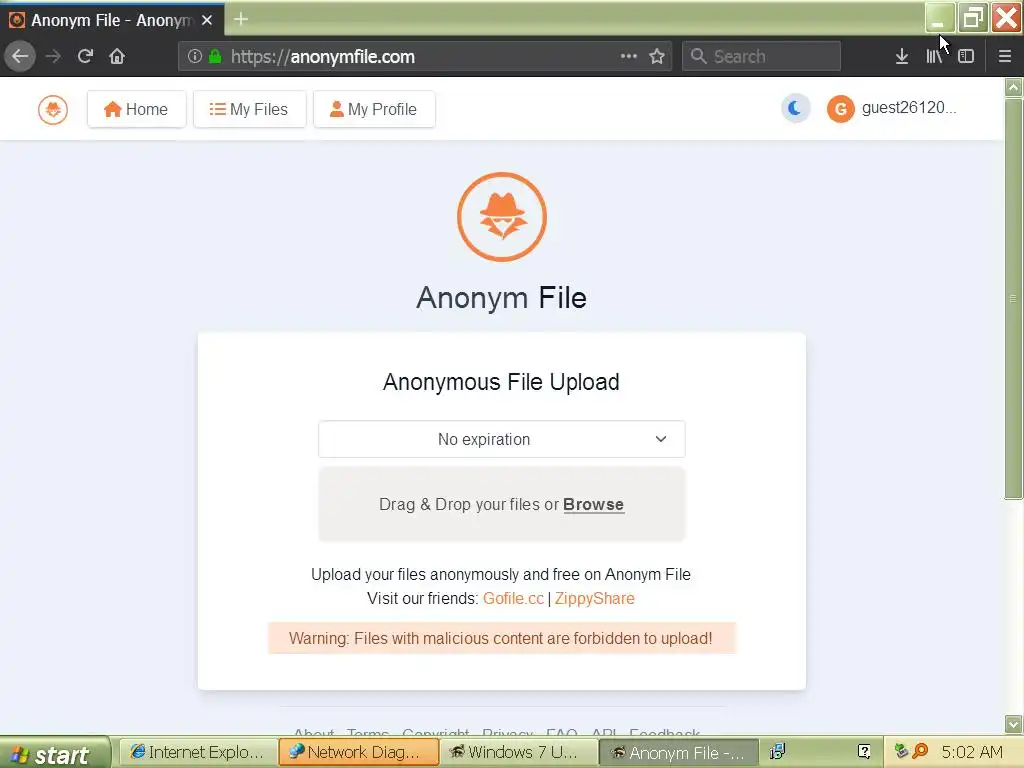Bookmark this page with star icon

657,56
